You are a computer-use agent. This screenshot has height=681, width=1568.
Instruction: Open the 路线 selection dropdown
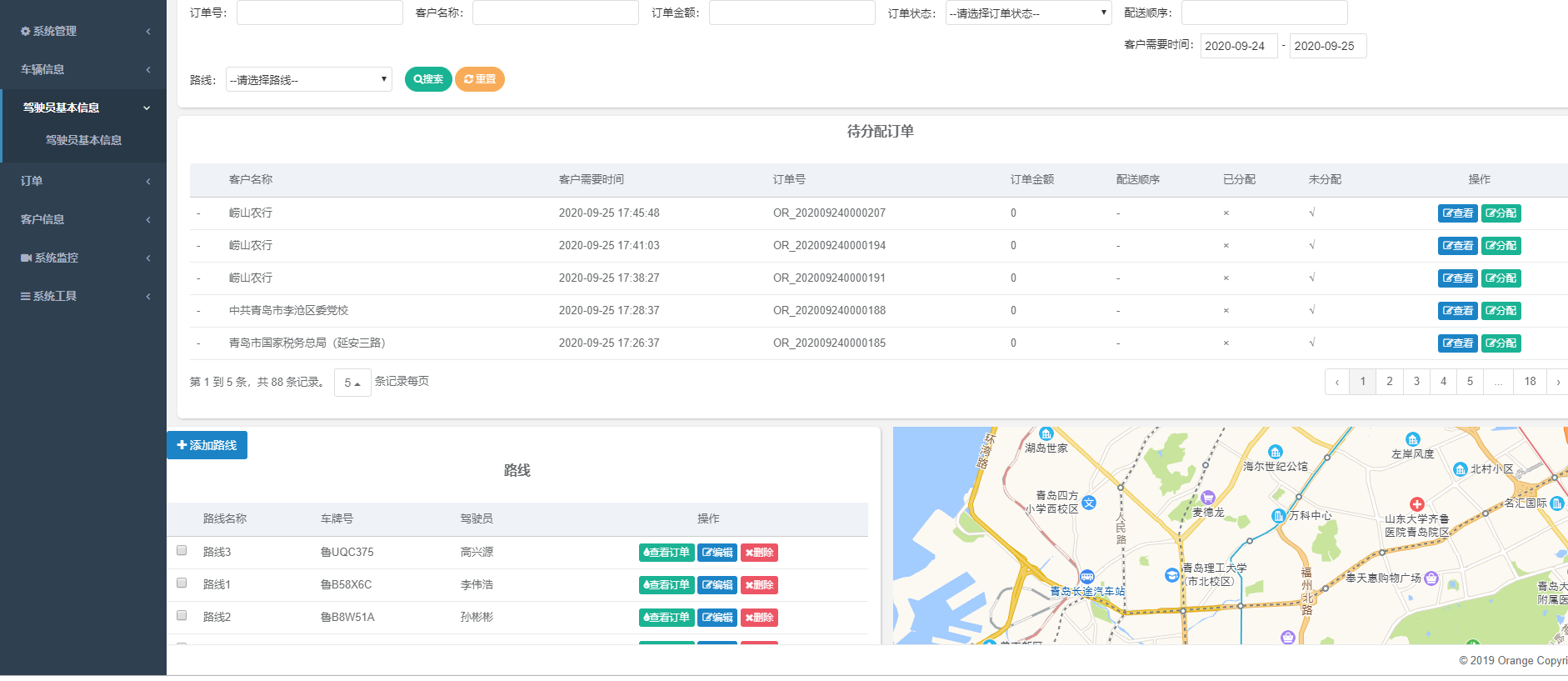308,80
